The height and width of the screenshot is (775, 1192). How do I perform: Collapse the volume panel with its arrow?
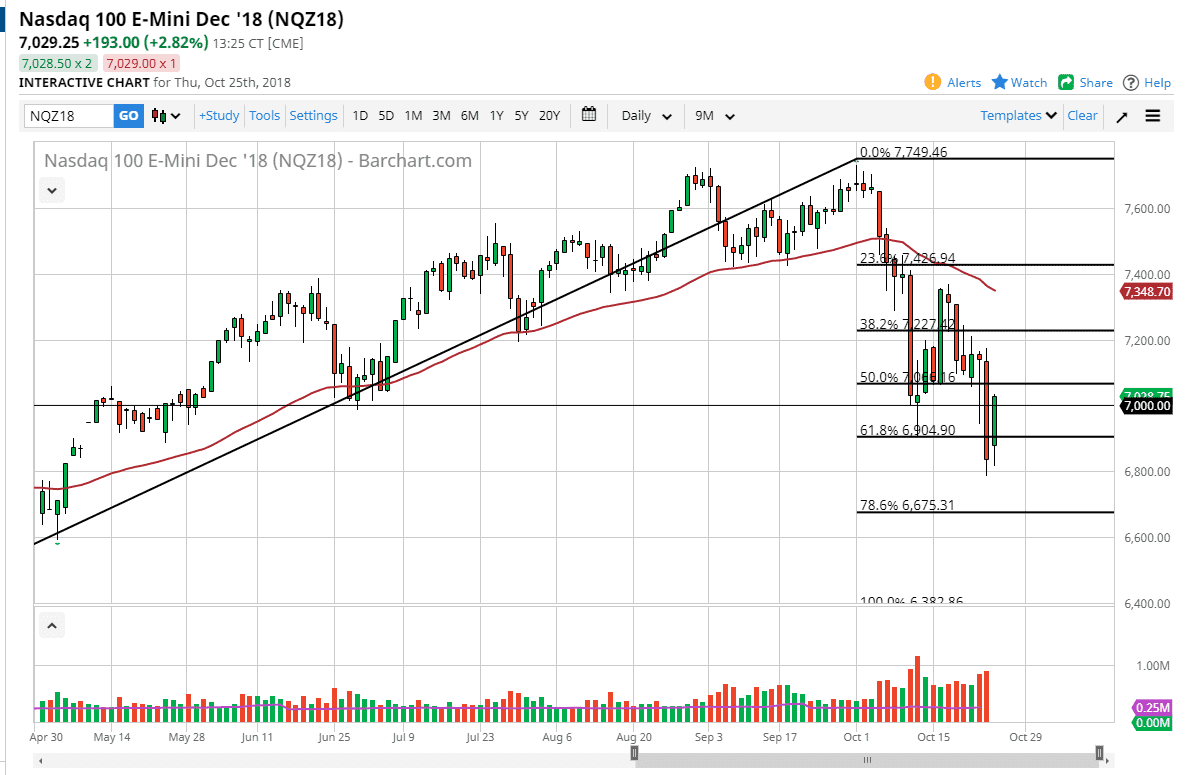51,624
